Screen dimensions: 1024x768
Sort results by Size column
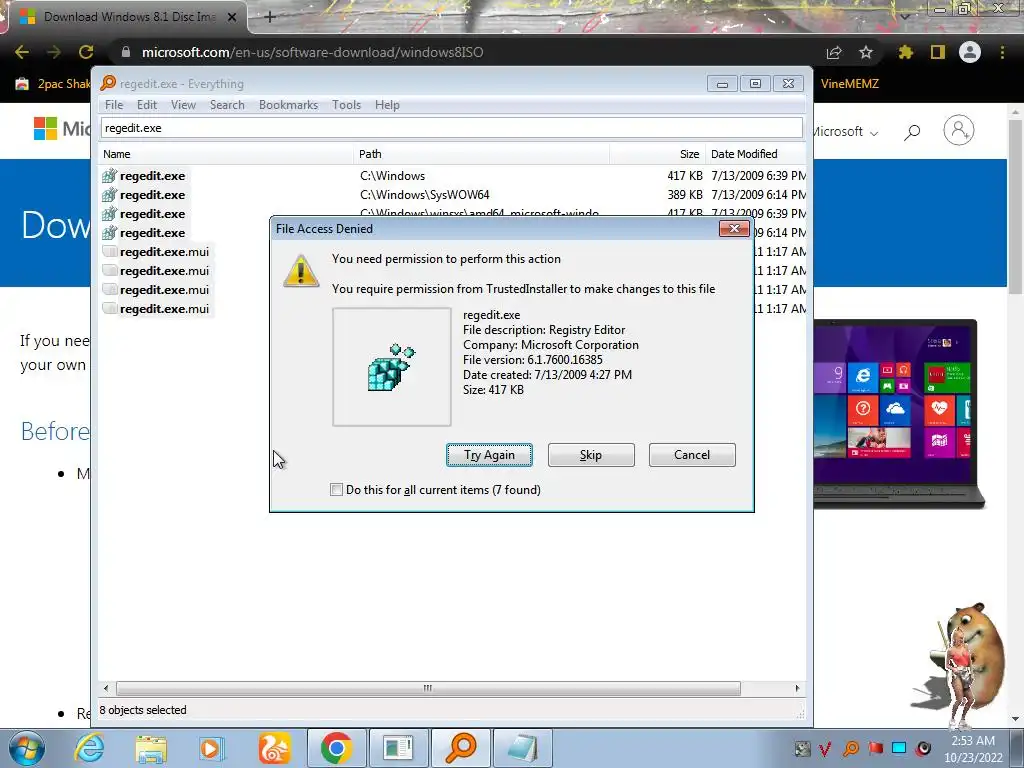pos(658,154)
